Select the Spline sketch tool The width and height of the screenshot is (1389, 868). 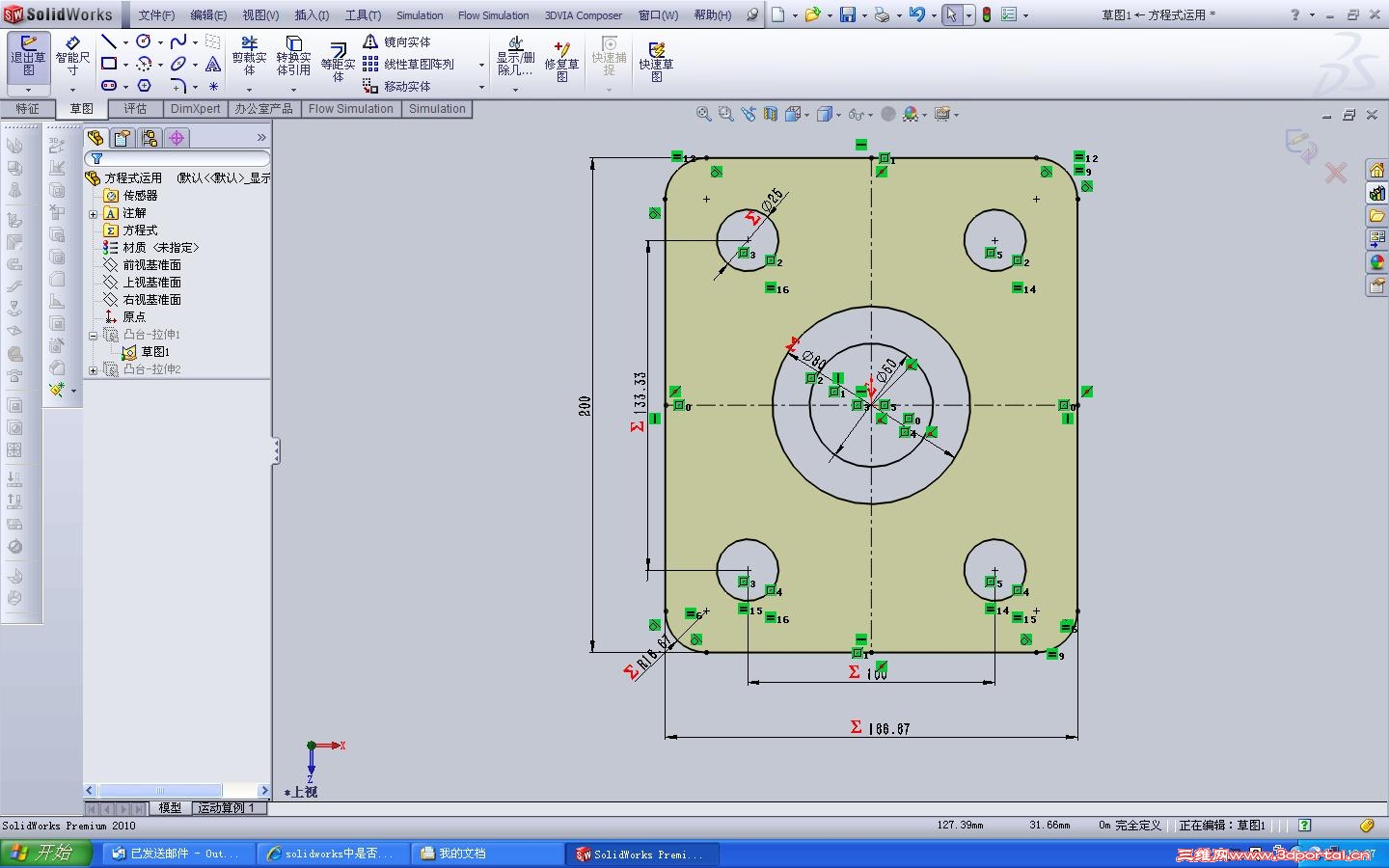178,41
